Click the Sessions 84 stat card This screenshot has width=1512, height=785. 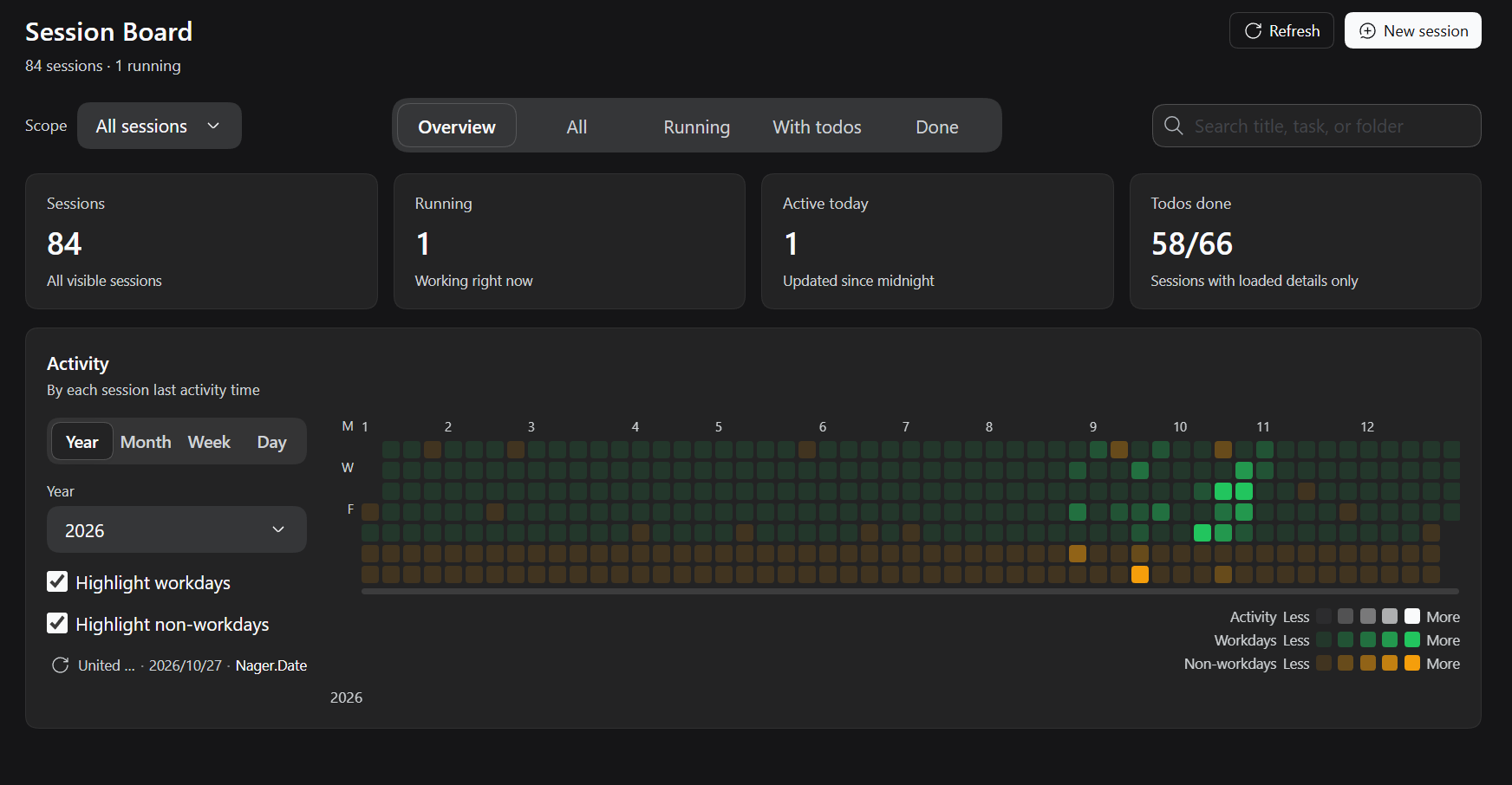[201, 241]
